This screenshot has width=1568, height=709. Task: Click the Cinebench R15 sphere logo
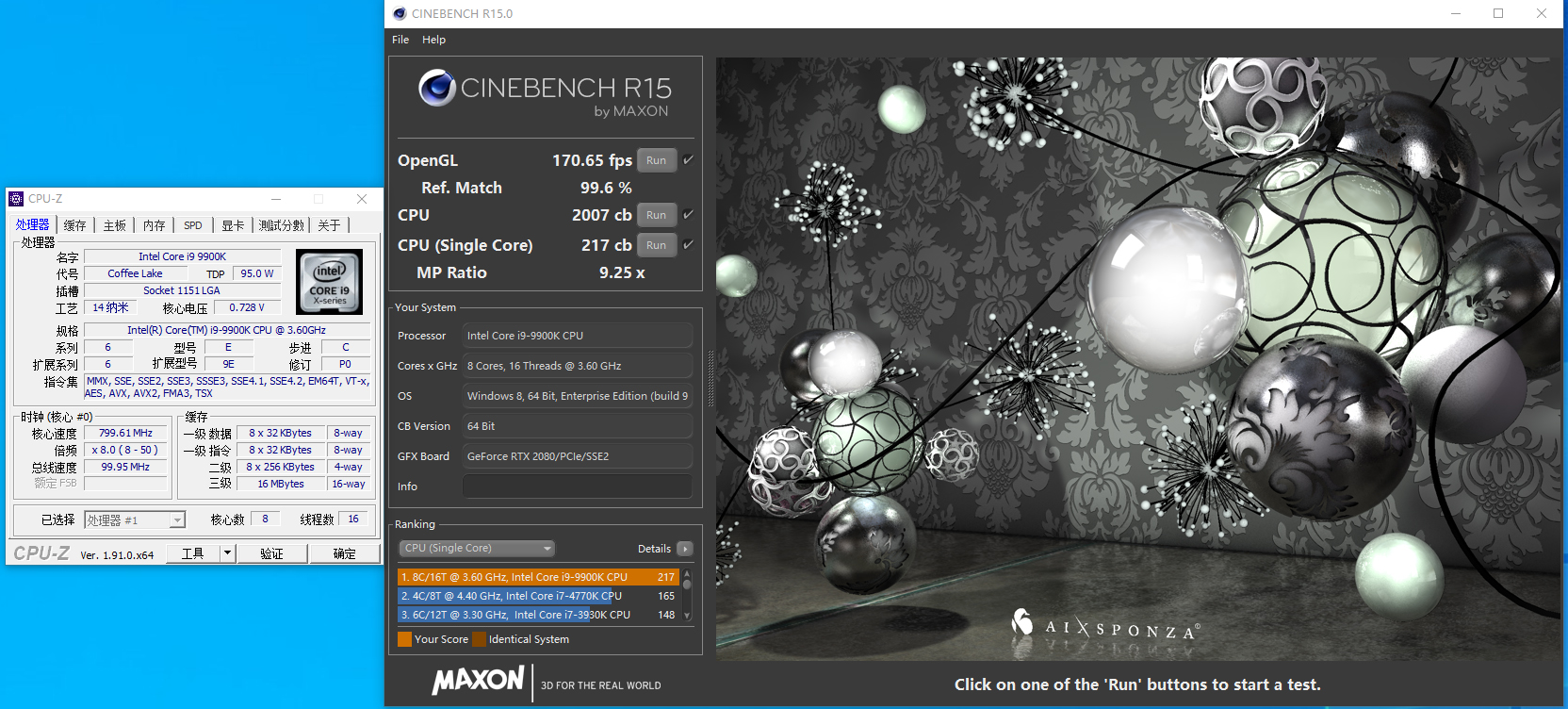pos(437,89)
